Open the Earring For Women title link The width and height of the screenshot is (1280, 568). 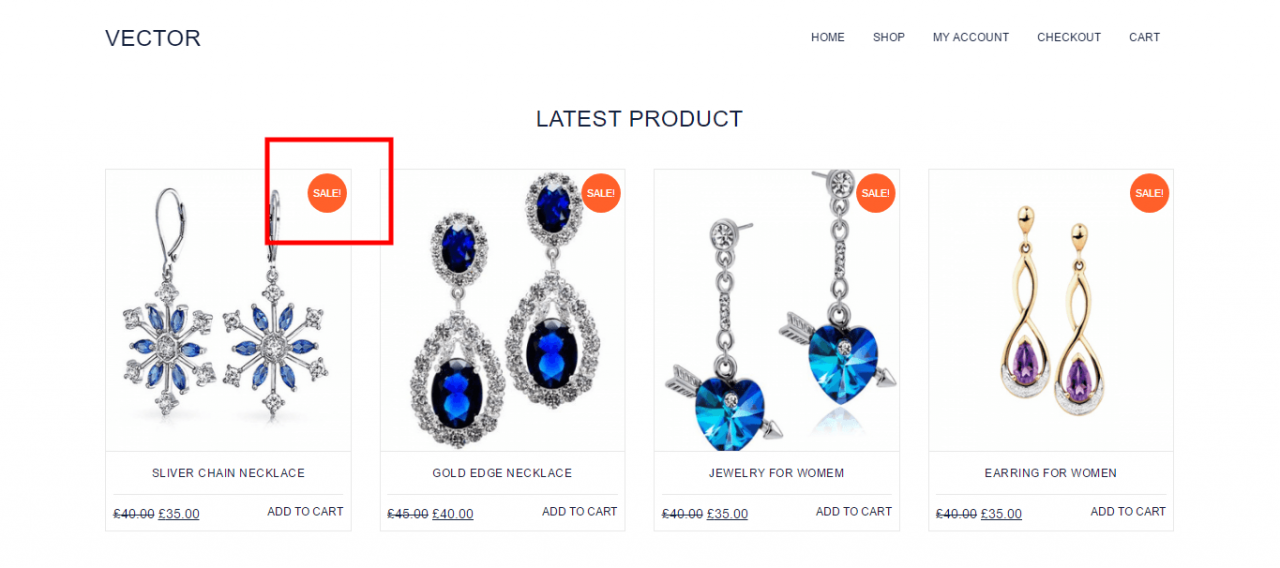pos(1051,473)
